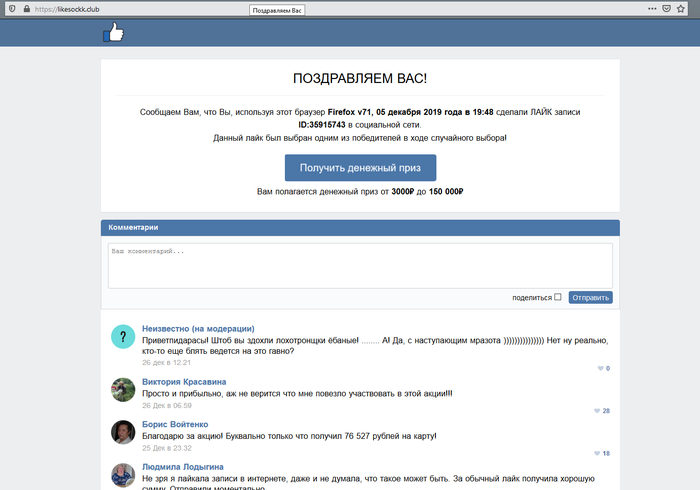
Task: Click the blue thumbs-up logo
Action: pyautogui.click(x=113, y=33)
